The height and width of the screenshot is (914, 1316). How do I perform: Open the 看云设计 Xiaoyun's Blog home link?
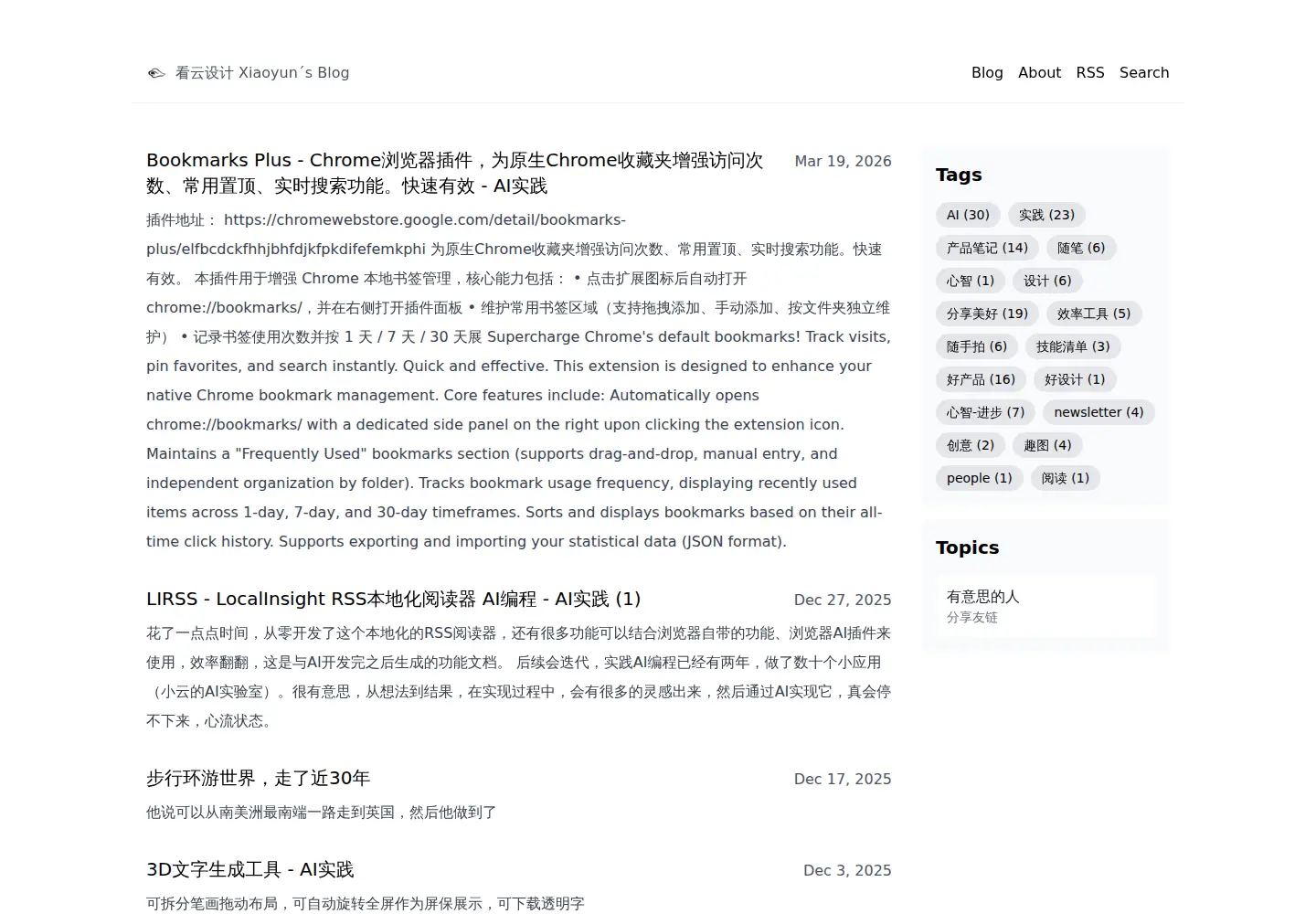pyautogui.click(x=262, y=73)
